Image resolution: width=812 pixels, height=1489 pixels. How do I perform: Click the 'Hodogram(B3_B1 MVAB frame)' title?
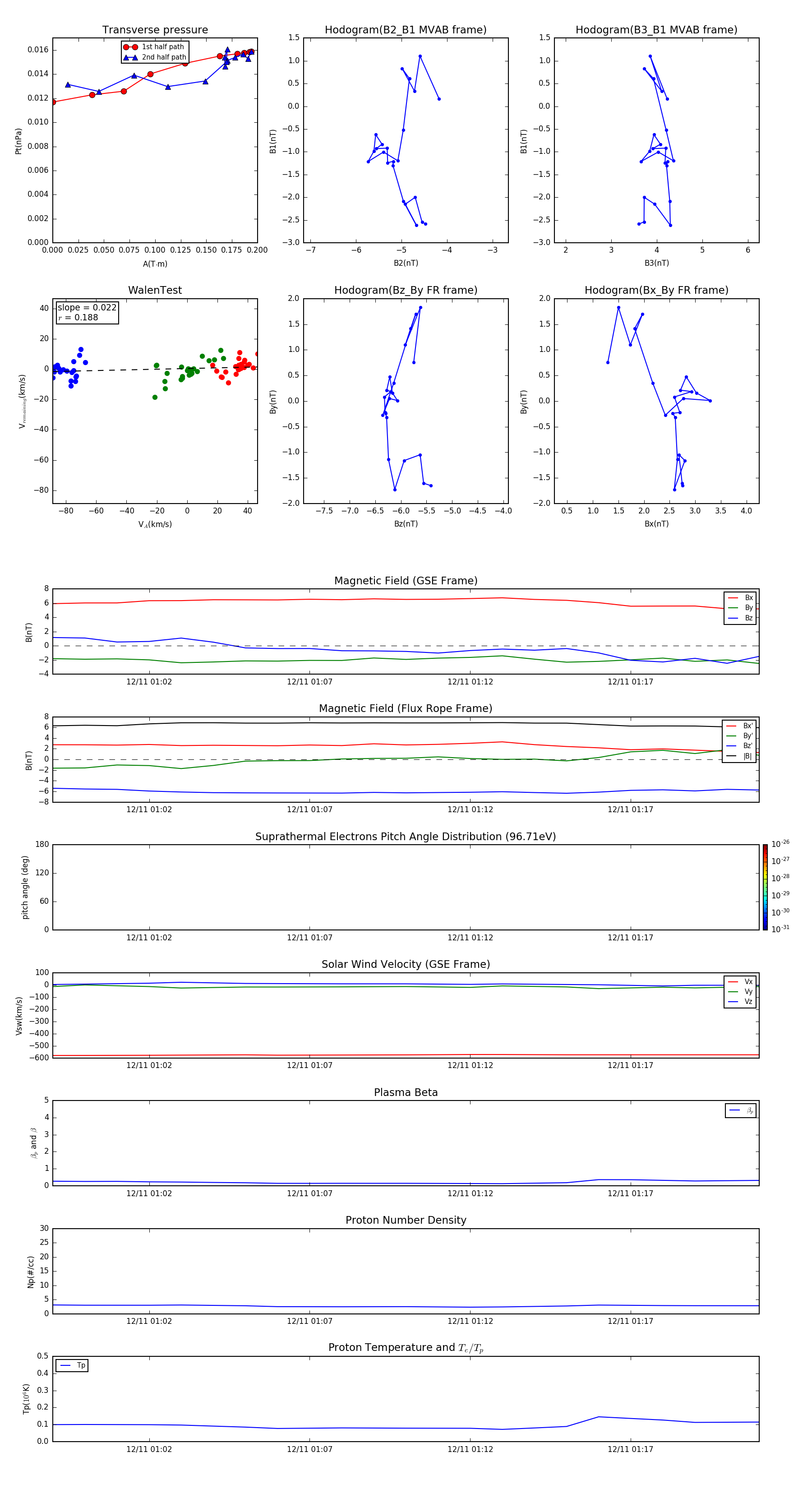tap(656, 29)
